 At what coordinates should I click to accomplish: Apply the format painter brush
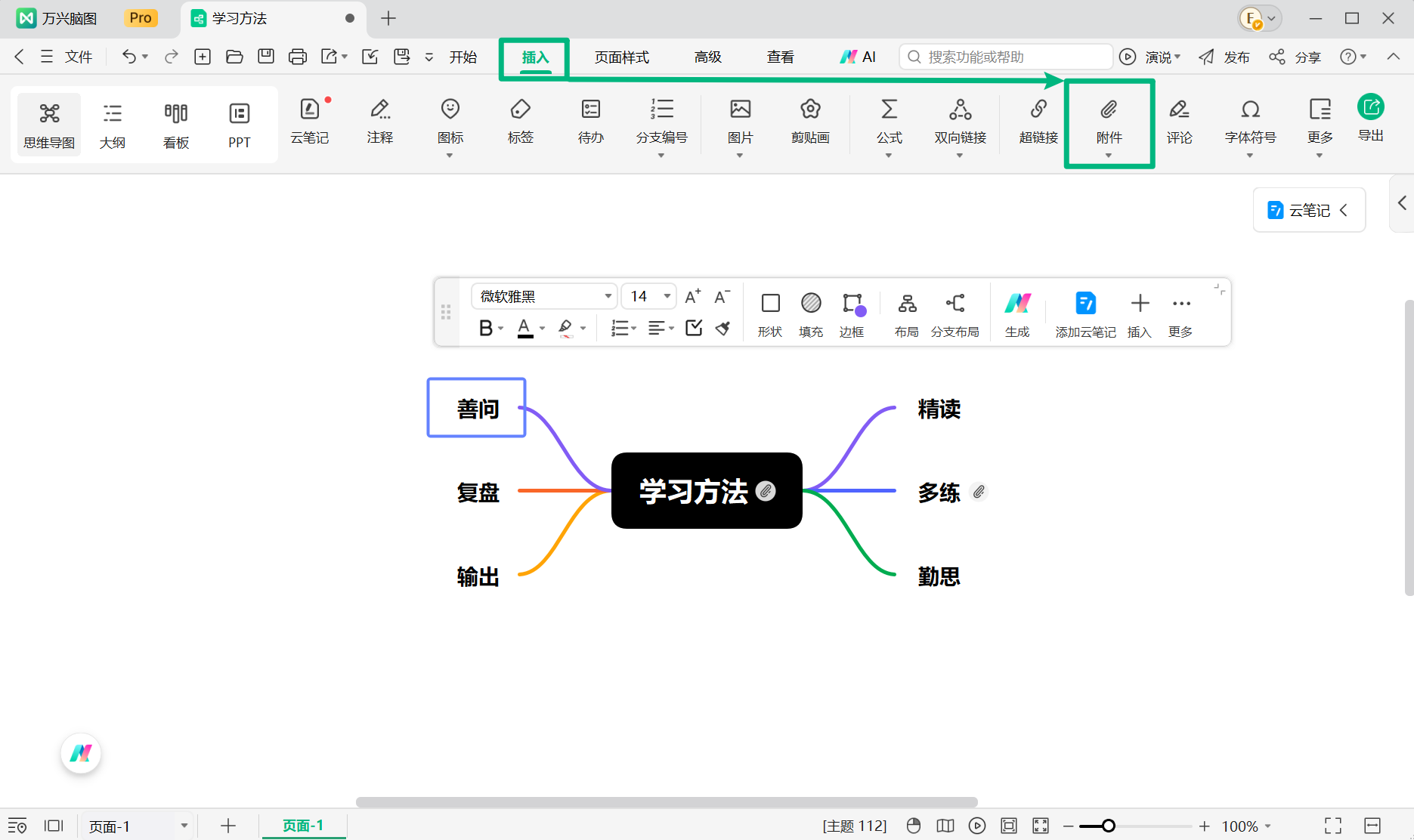click(x=723, y=328)
